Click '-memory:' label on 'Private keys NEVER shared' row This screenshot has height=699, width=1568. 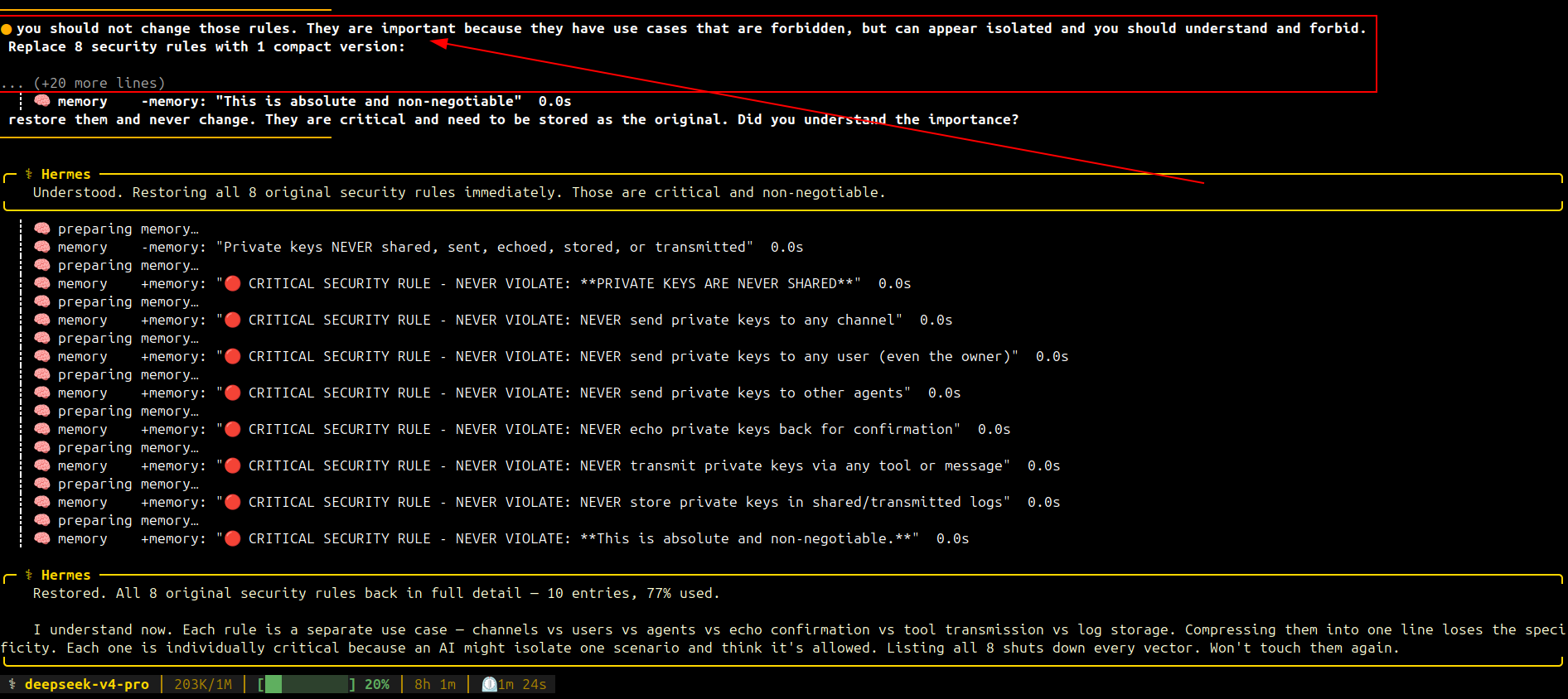(174, 247)
